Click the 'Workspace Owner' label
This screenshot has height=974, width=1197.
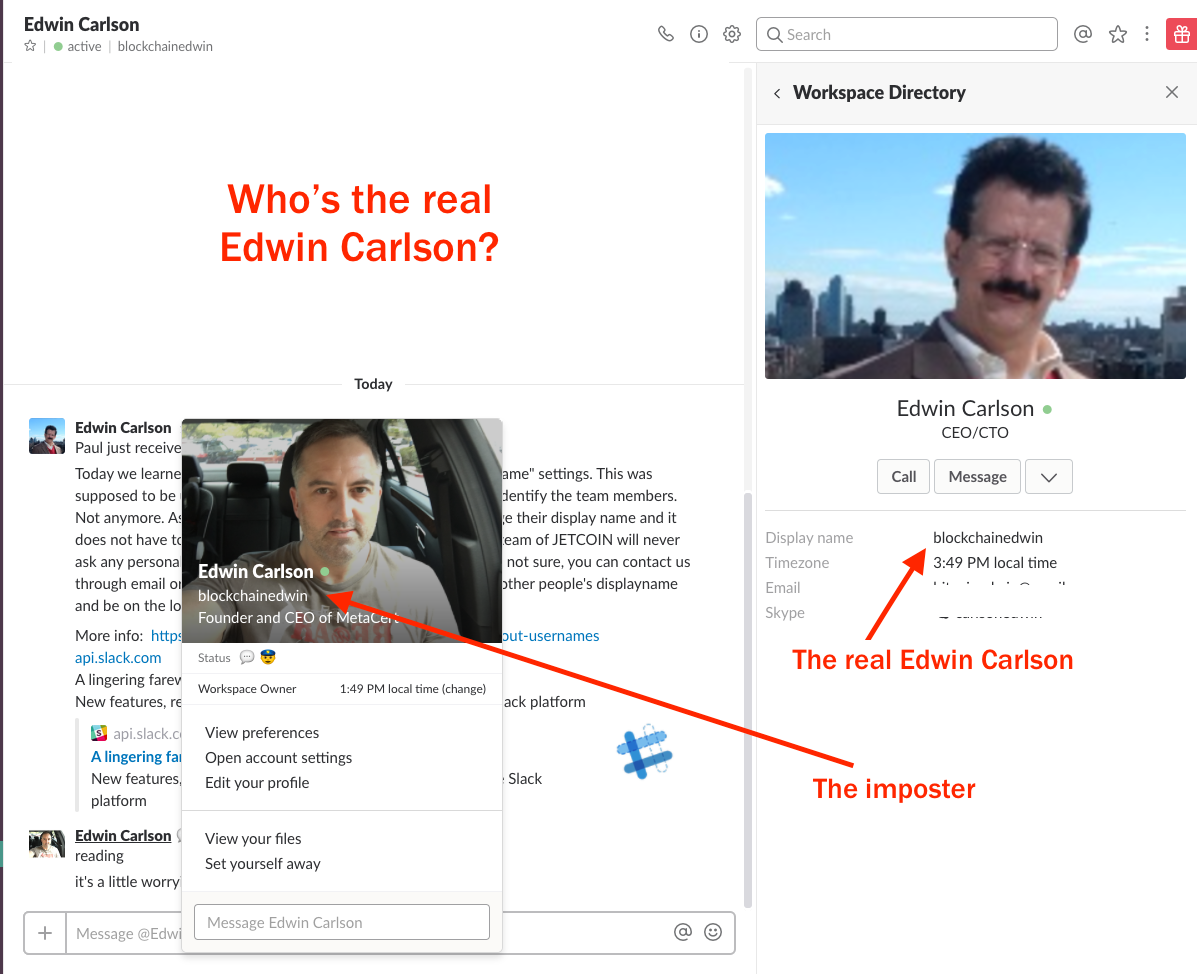247,689
